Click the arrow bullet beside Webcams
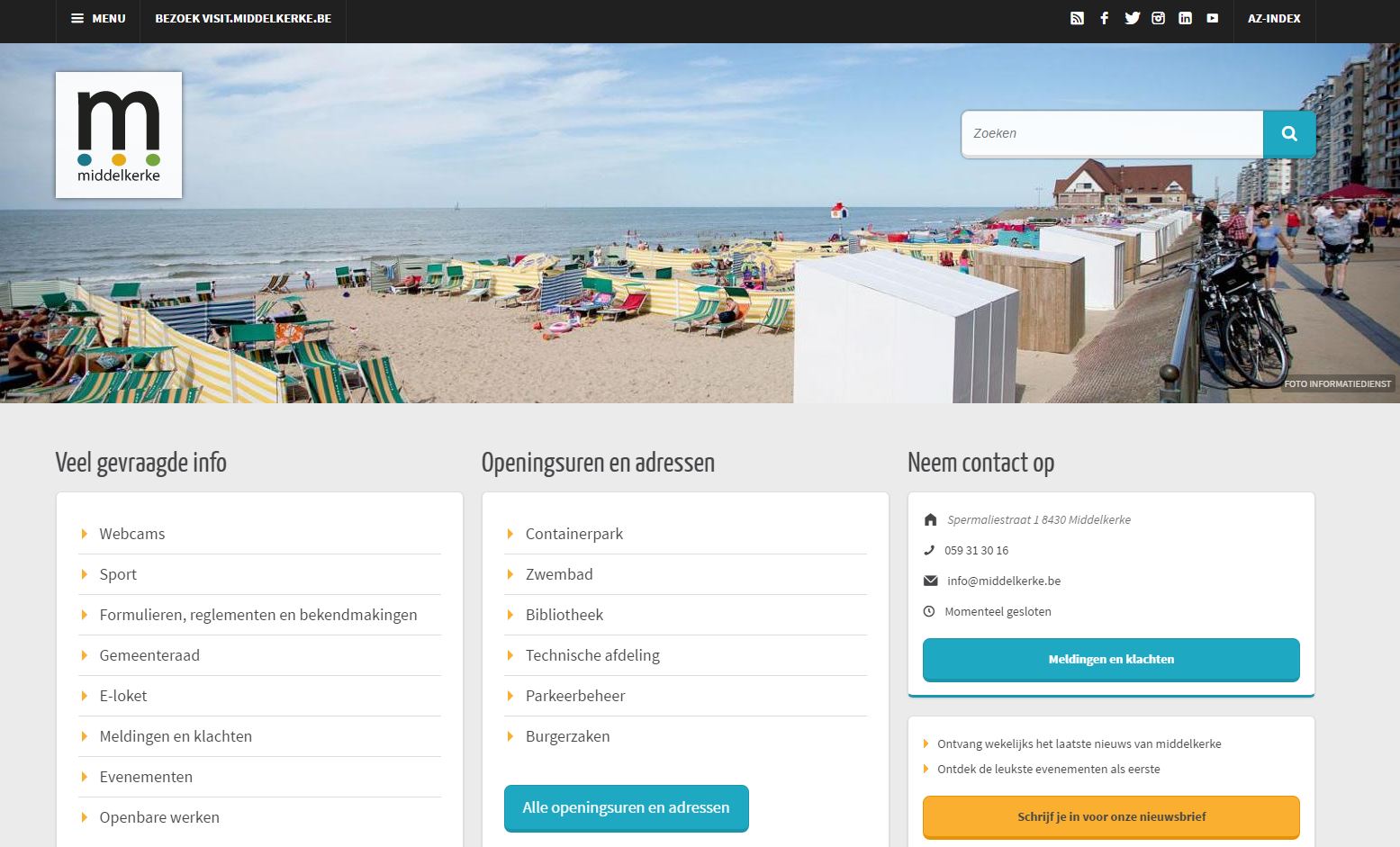 tap(85, 534)
